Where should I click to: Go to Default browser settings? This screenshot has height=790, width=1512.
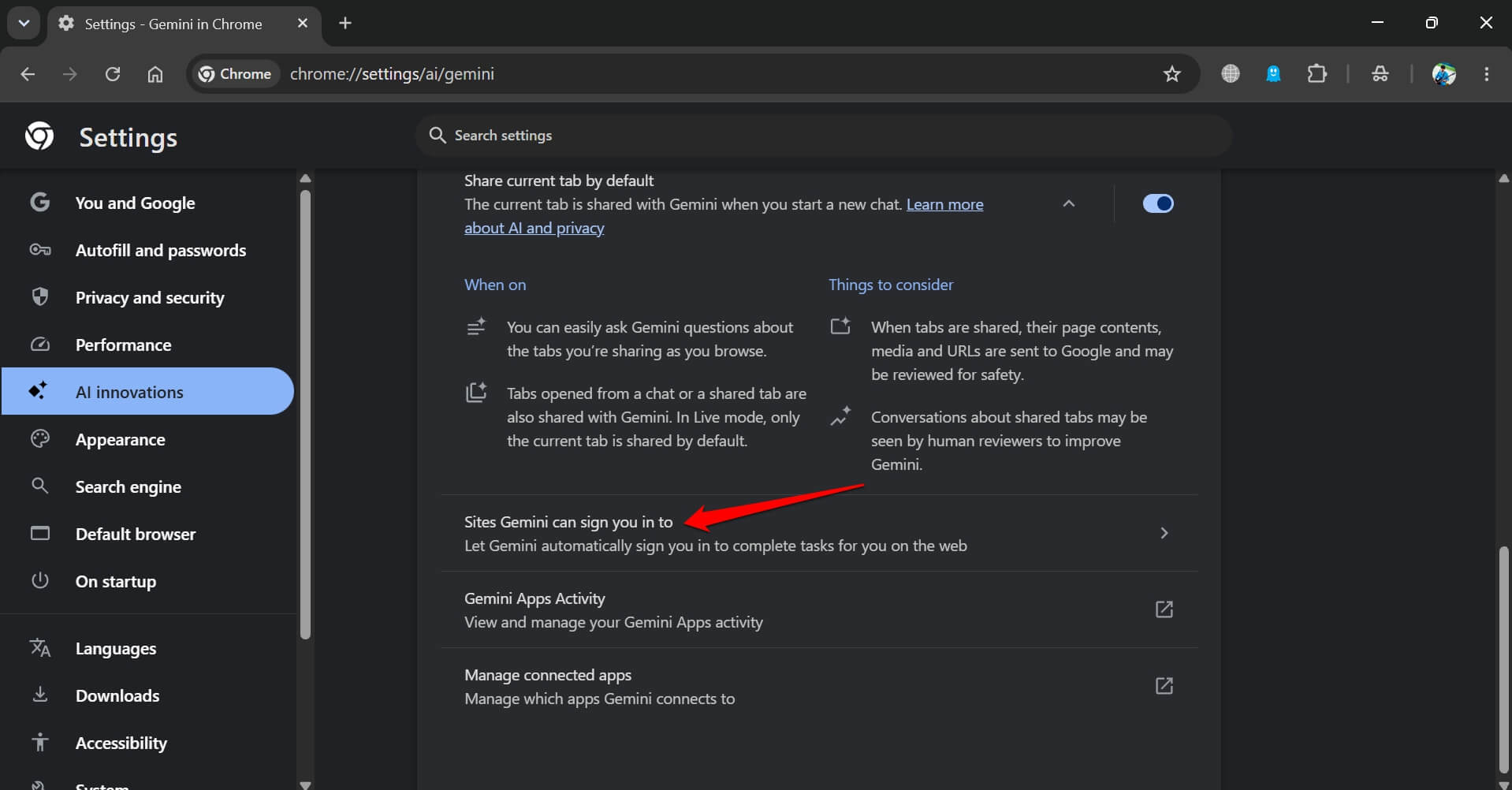tap(147, 534)
